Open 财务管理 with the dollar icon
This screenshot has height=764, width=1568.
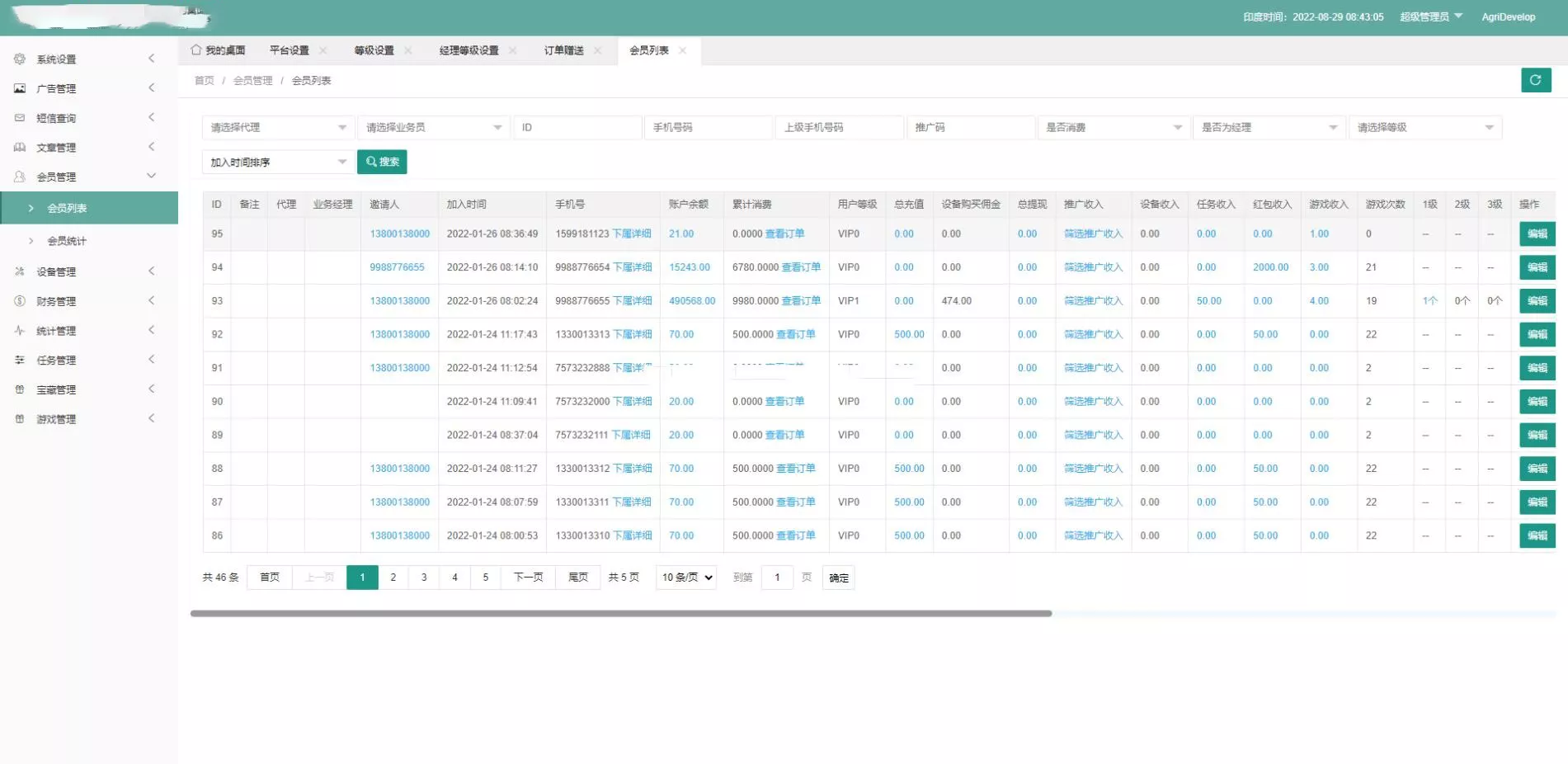(20, 300)
